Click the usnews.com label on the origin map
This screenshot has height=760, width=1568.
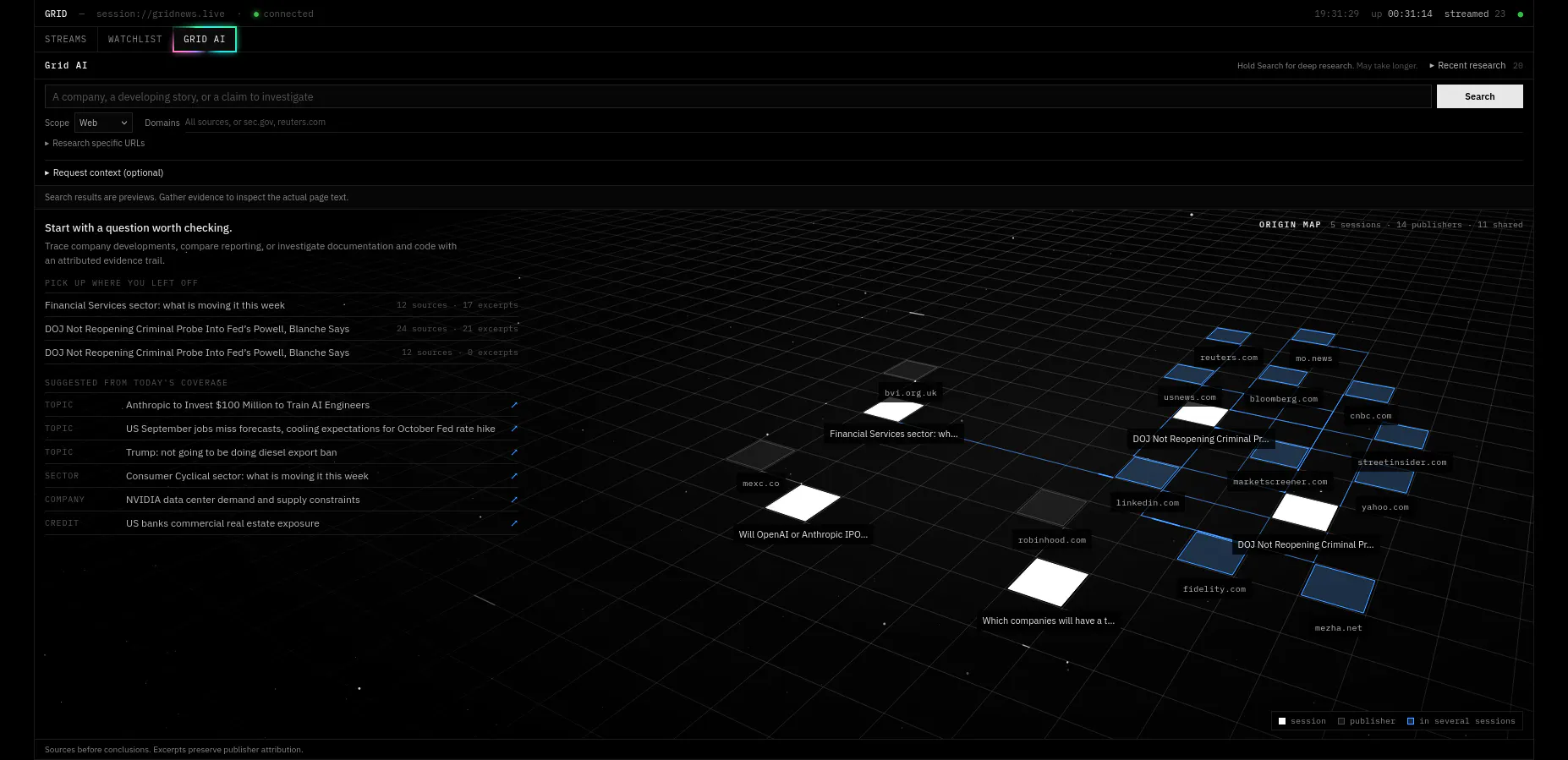pyautogui.click(x=1190, y=397)
